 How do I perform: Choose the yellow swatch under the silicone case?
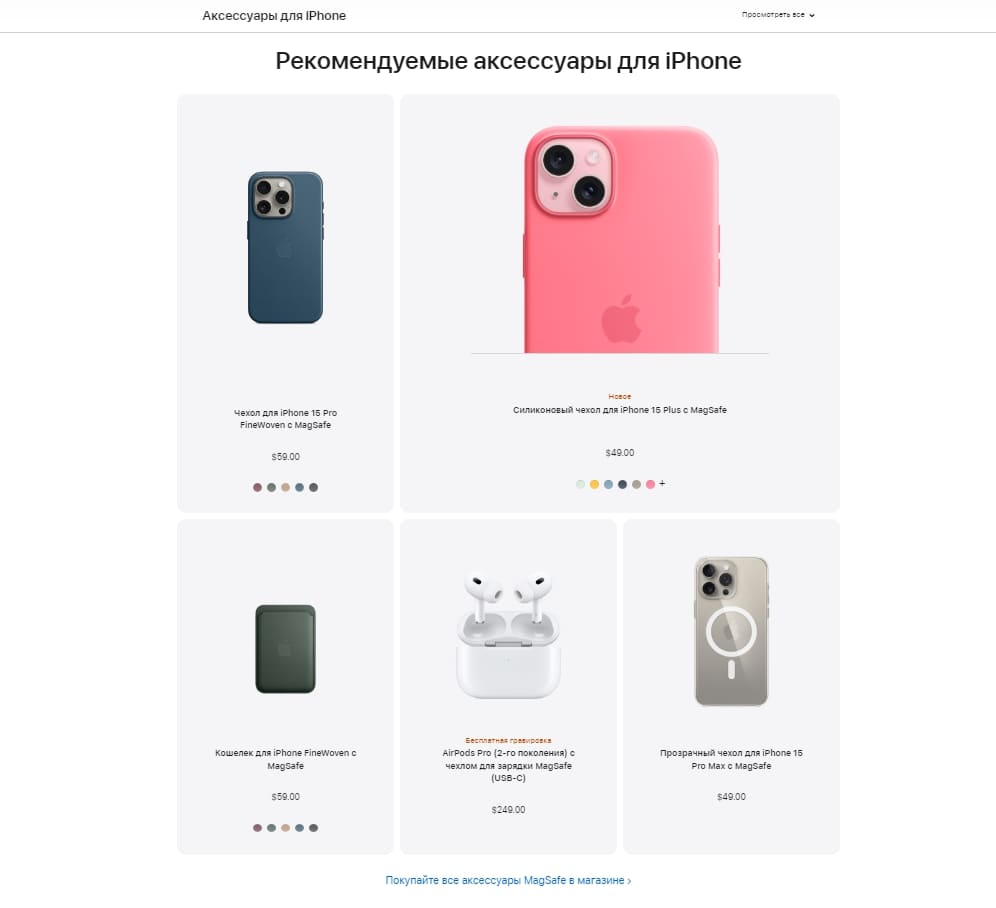pyautogui.click(x=594, y=484)
